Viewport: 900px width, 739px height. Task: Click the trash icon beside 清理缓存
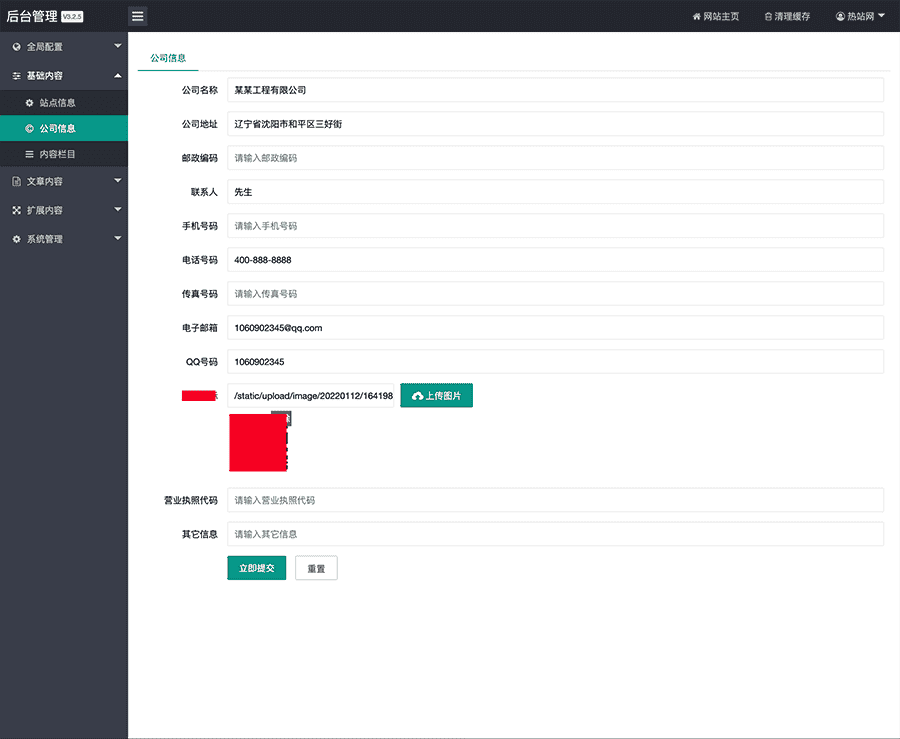[768, 17]
